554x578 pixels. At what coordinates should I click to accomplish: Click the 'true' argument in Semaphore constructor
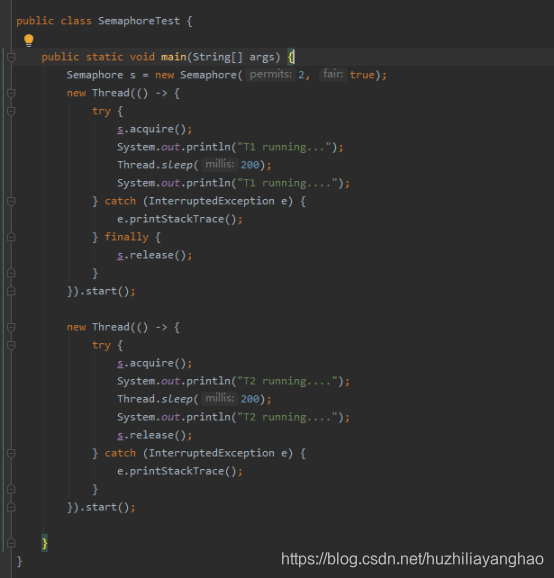coord(362,75)
